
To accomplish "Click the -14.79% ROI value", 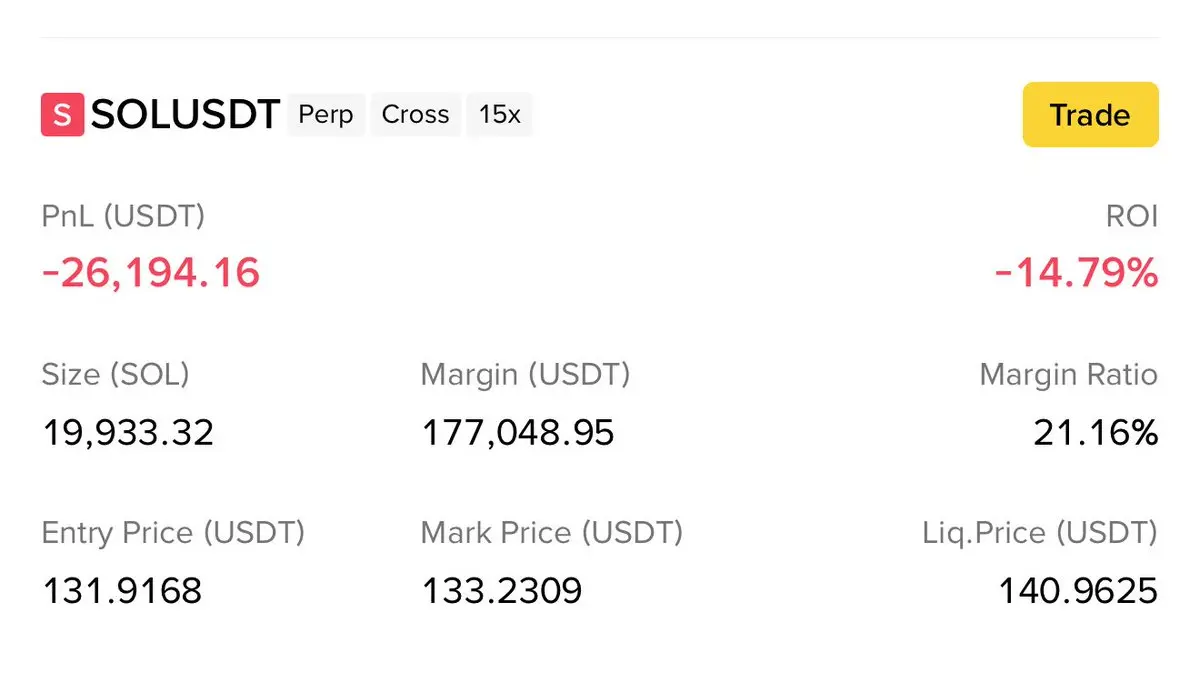I will point(1076,273).
